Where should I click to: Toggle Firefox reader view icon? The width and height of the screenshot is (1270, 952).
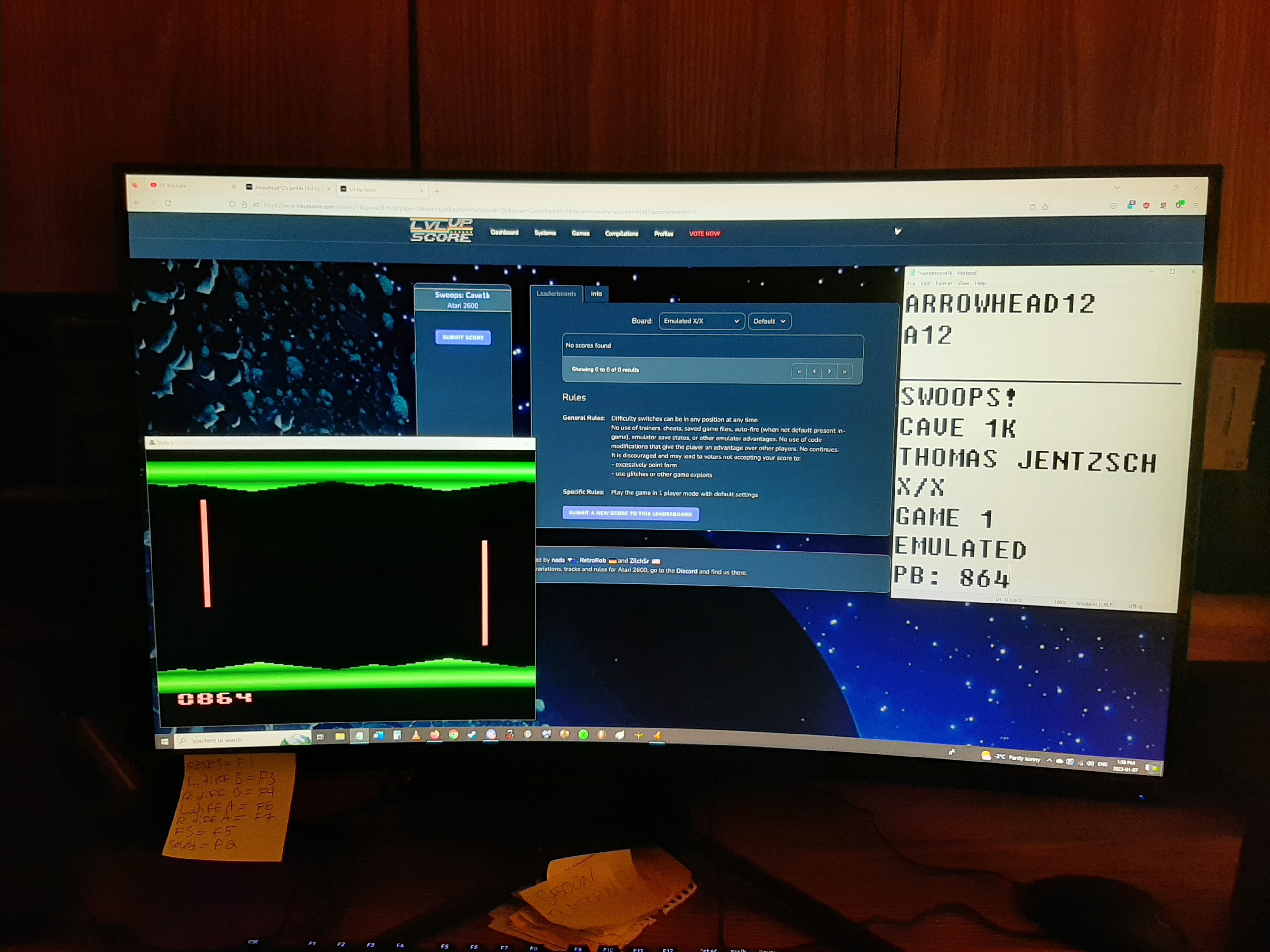1032,207
